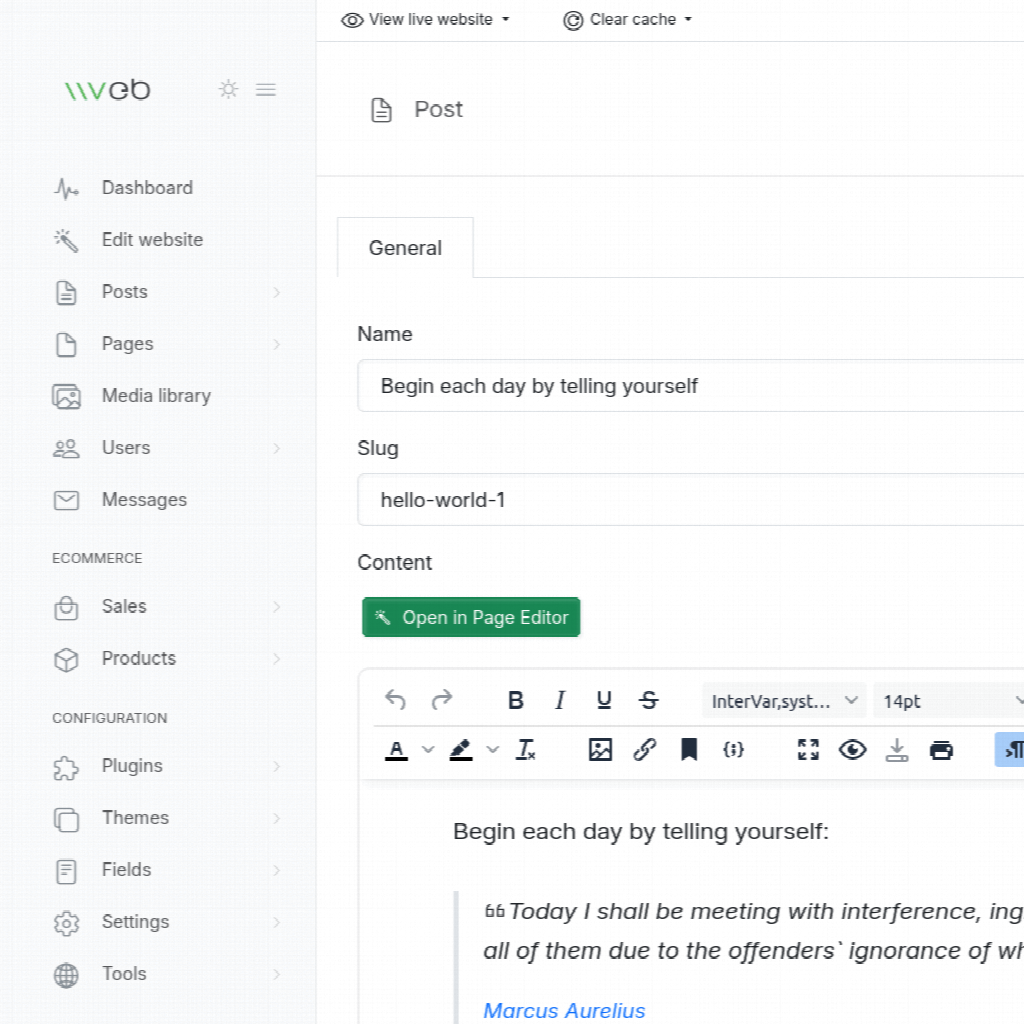Image resolution: width=1024 pixels, height=1024 pixels.
Task: Insert a link with the chain icon
Action: click(x=645, y=750)
